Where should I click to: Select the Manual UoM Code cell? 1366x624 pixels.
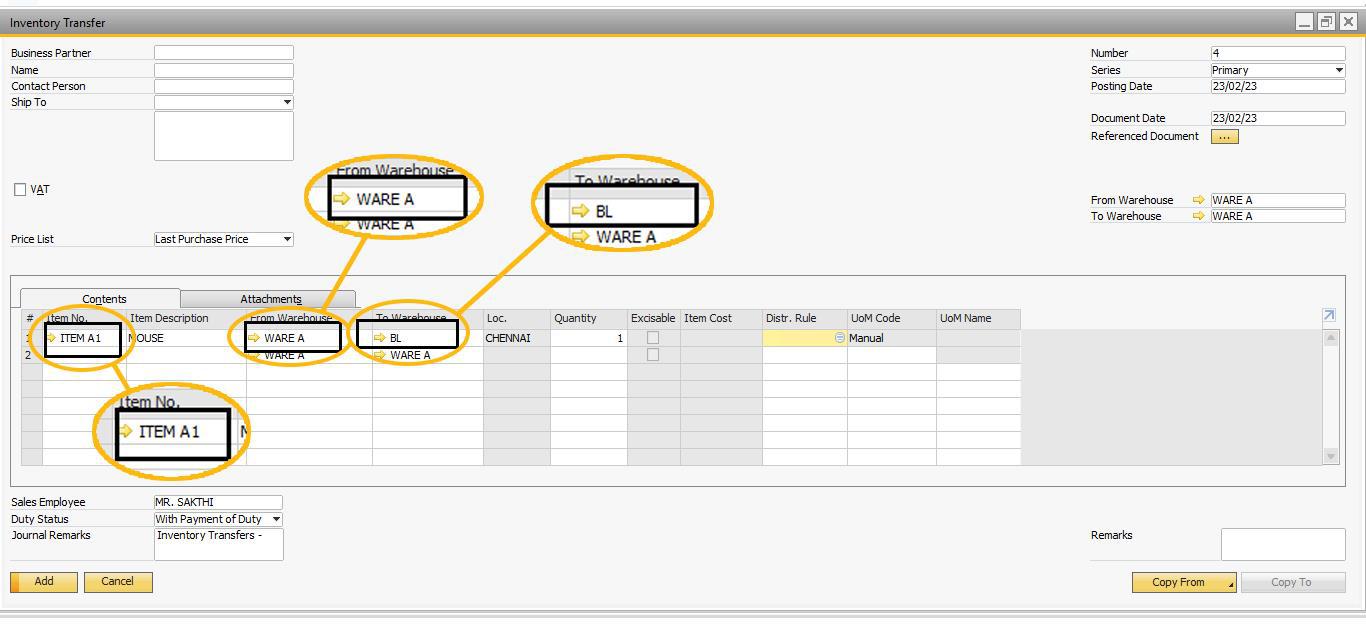coord(891,338)
